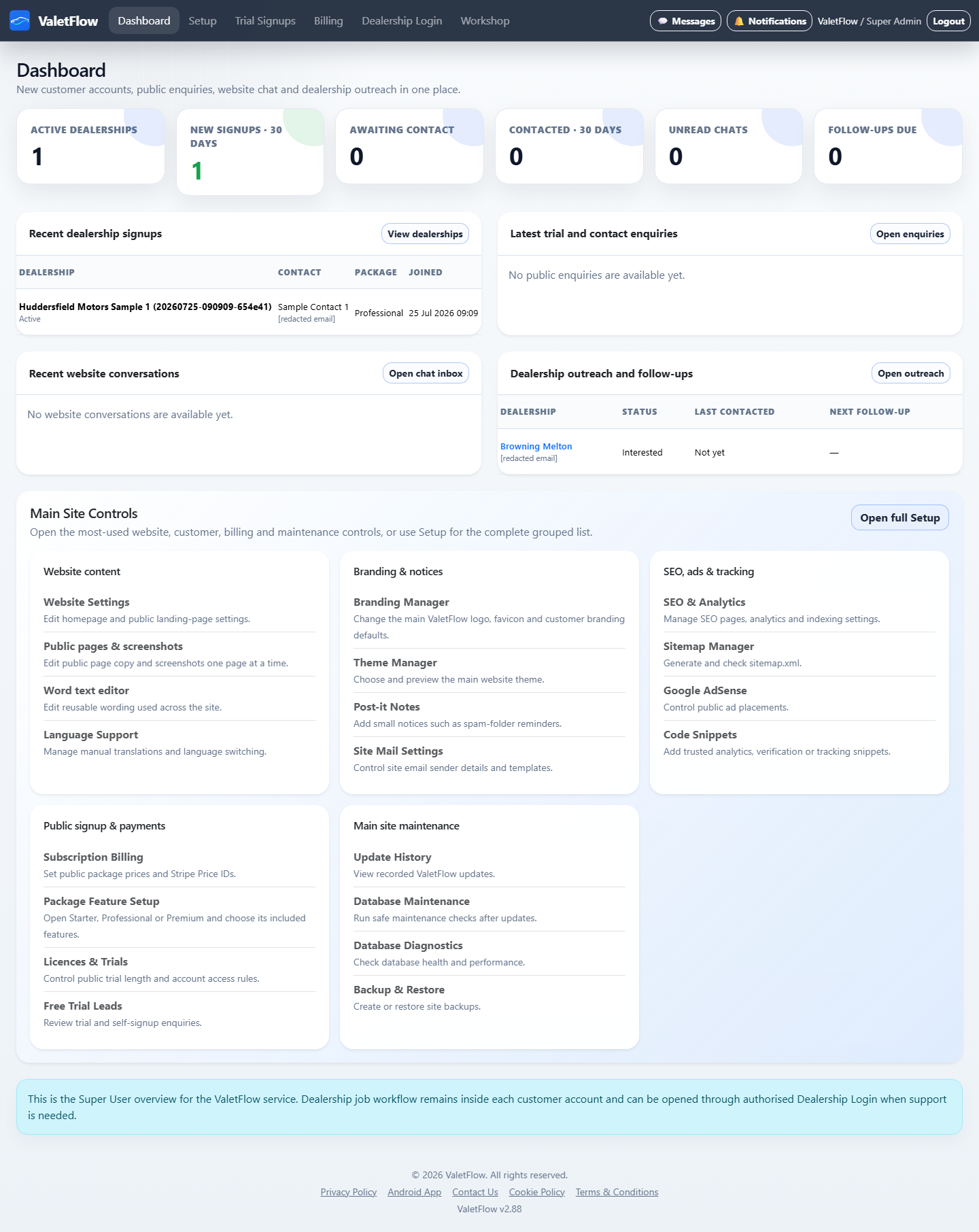Viewport: 979px width, 1232px height.
Task: Open Package Feature Setup
Action: tap(101, 902)
